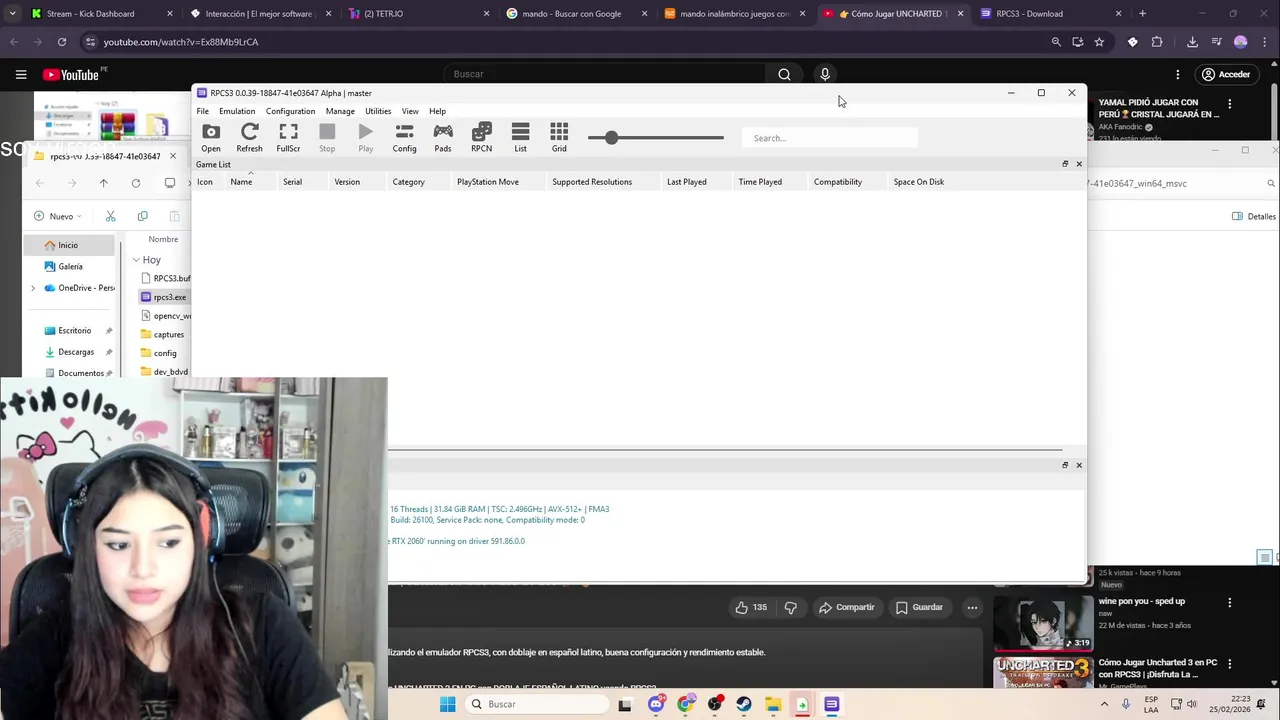Sort by Space On Disk column

[x=919, y=182]
